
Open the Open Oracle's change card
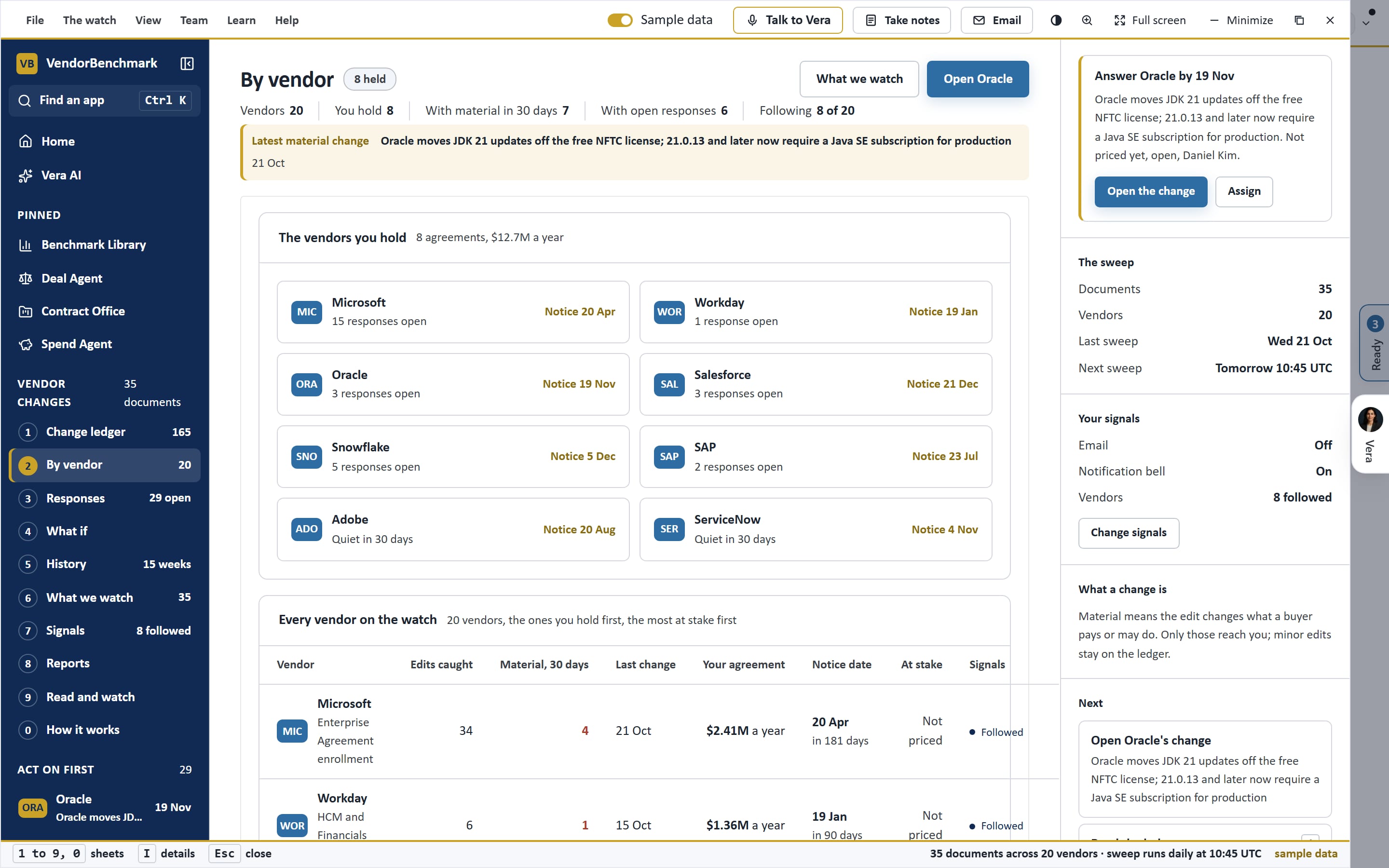pyautogui.click(x=1205, y=769)
